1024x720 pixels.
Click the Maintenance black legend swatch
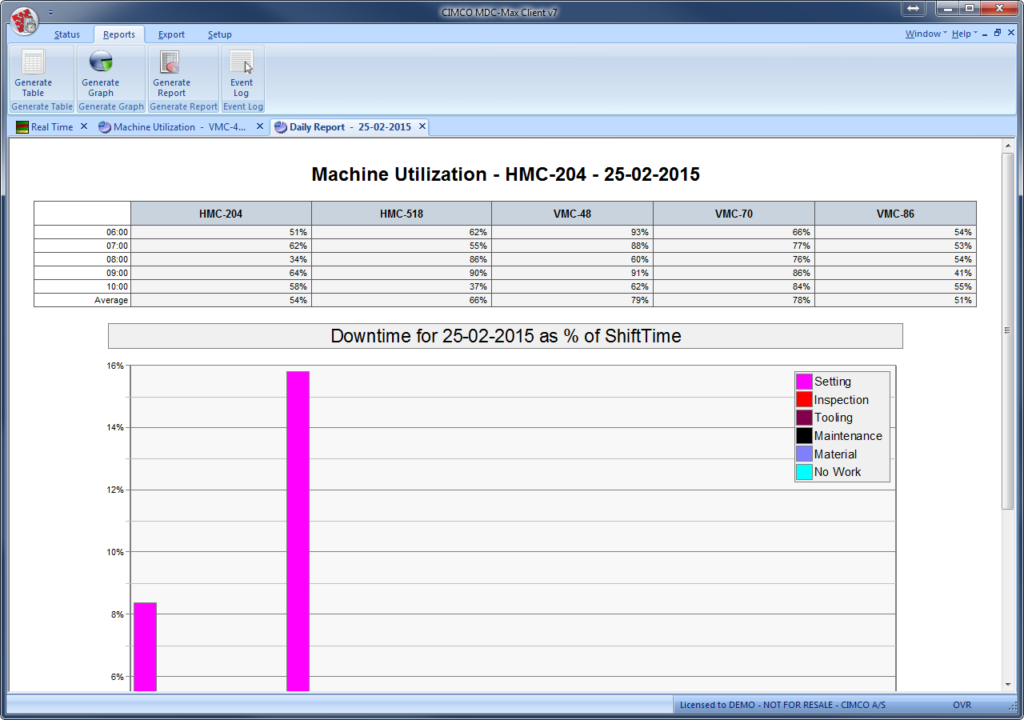804,436
